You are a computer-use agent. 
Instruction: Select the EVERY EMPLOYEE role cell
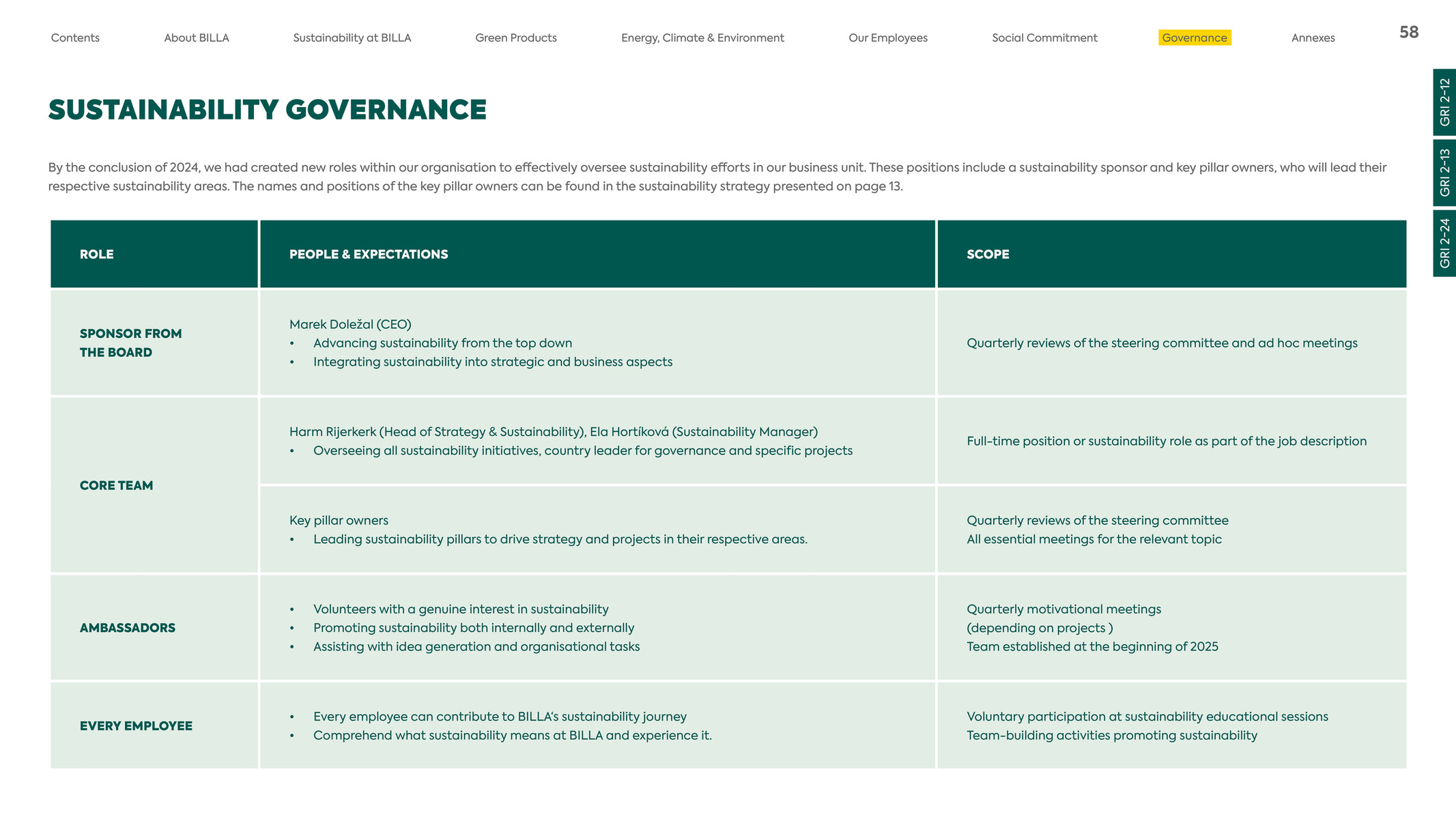click(154, 725)
